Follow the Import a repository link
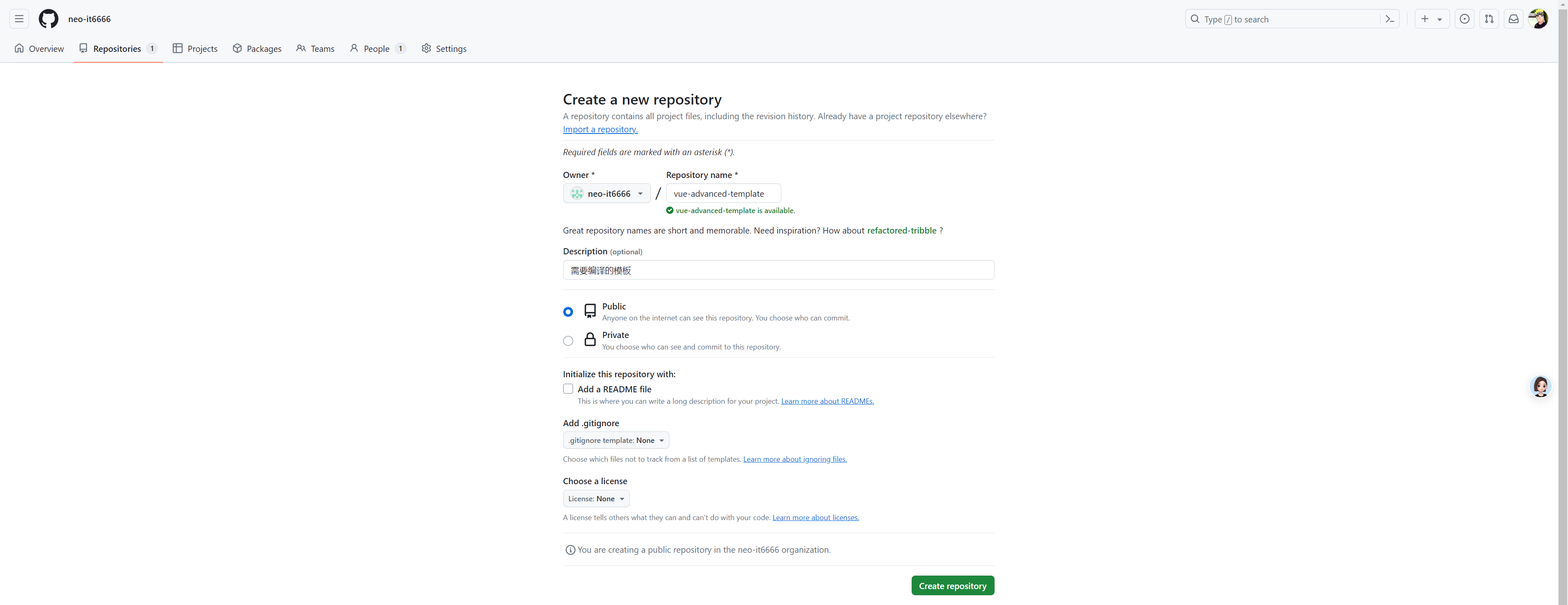1568x605 pixels. pos(600,129)
